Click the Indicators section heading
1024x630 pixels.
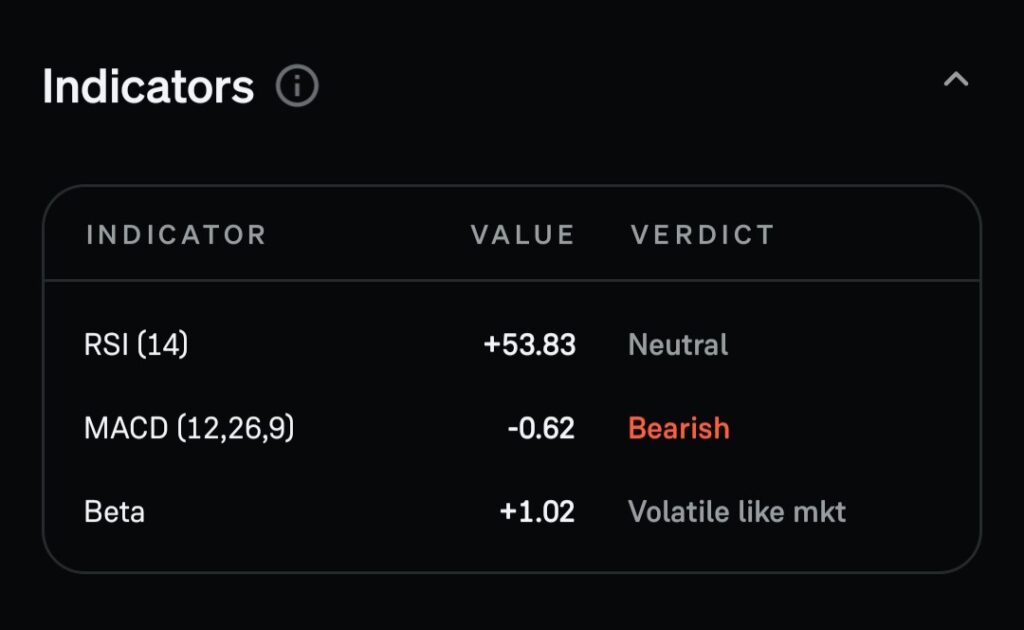point(148,87)
